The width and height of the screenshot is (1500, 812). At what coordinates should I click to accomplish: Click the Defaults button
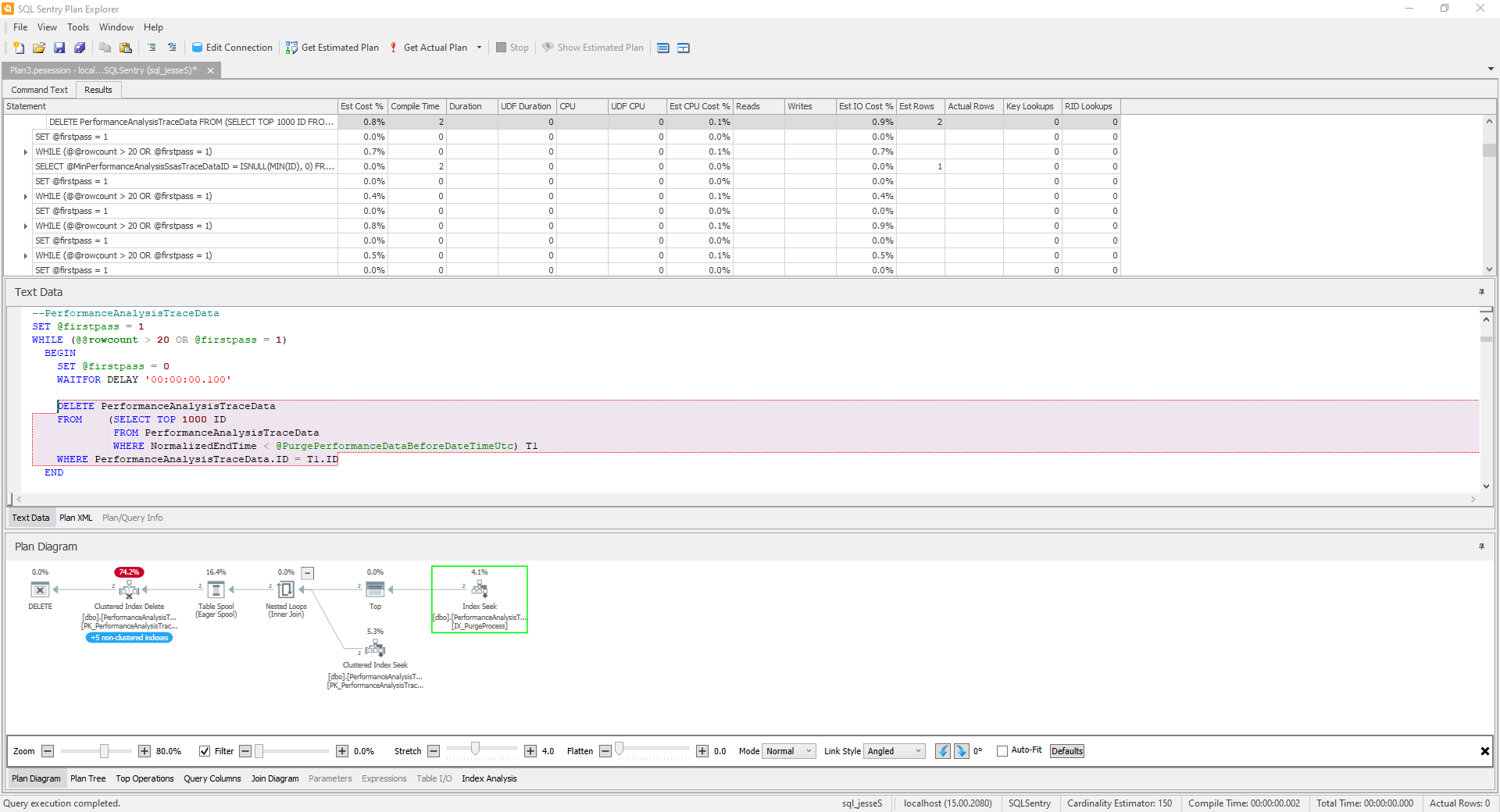click(x=1066, y=751)
